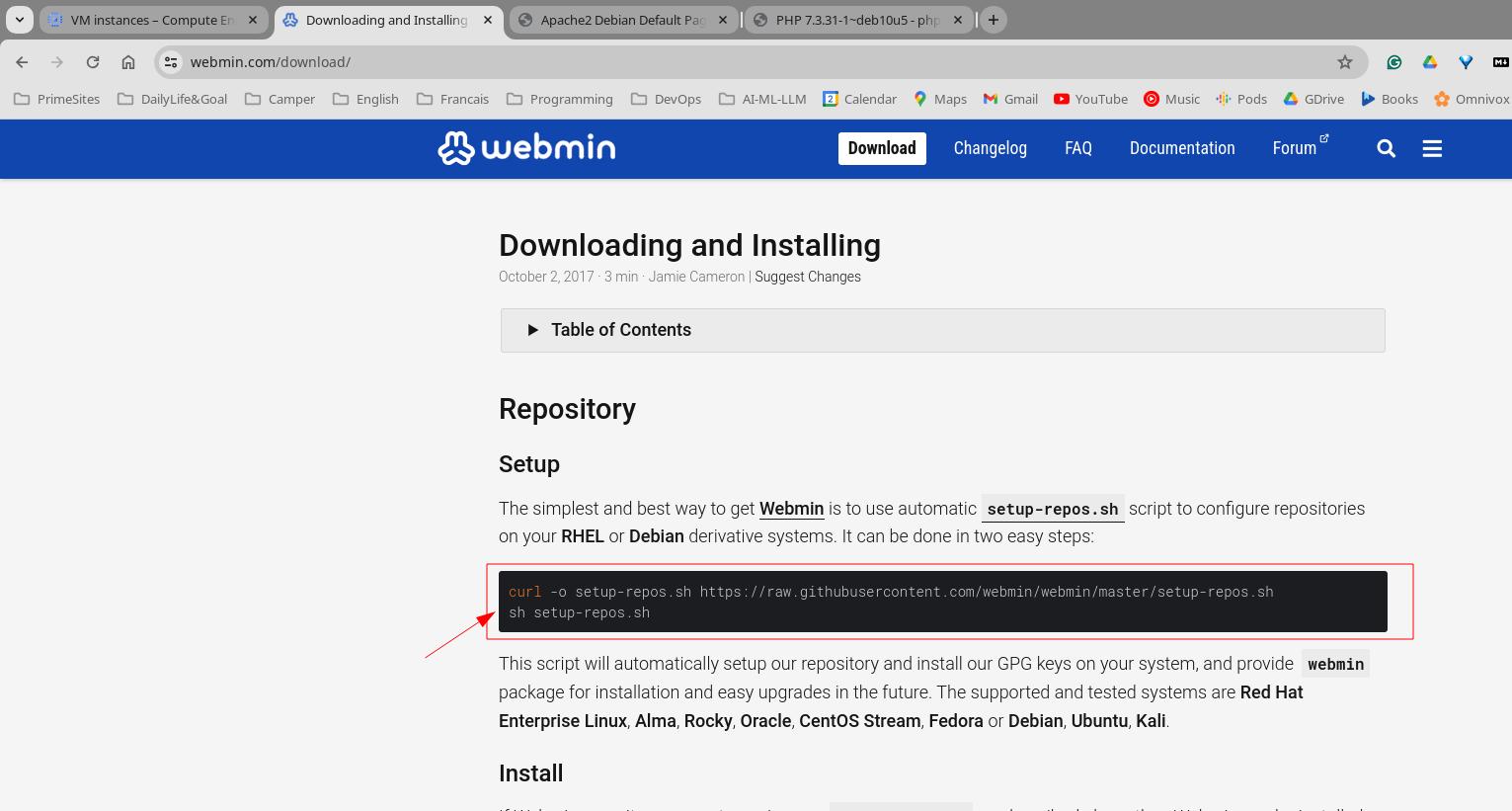Open Gmail bookmark

[x=1010, y=99]
